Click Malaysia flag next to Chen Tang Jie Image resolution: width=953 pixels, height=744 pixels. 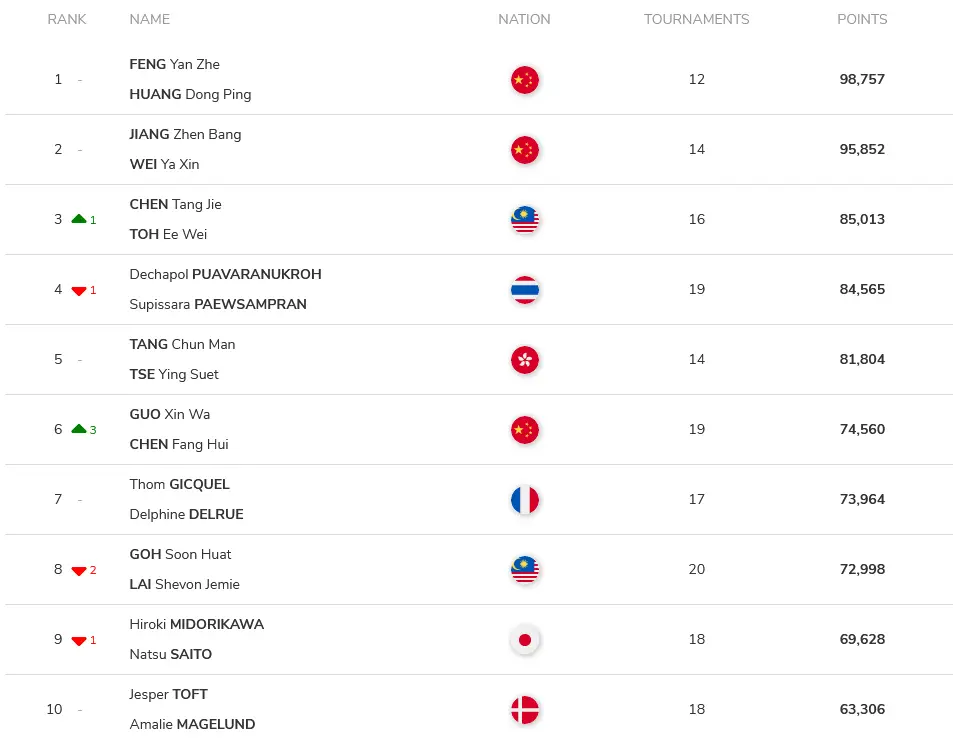(x=525, y=219)
